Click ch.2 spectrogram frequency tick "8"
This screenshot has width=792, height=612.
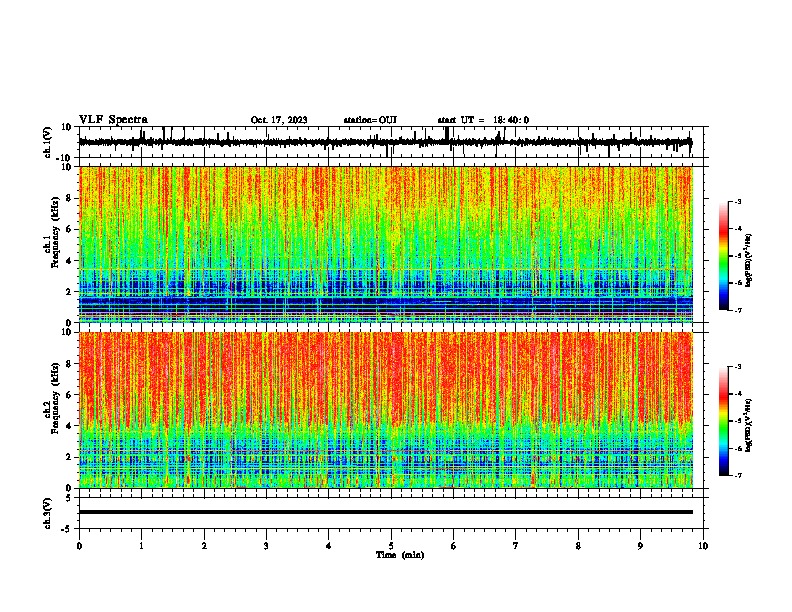[69, 364]
